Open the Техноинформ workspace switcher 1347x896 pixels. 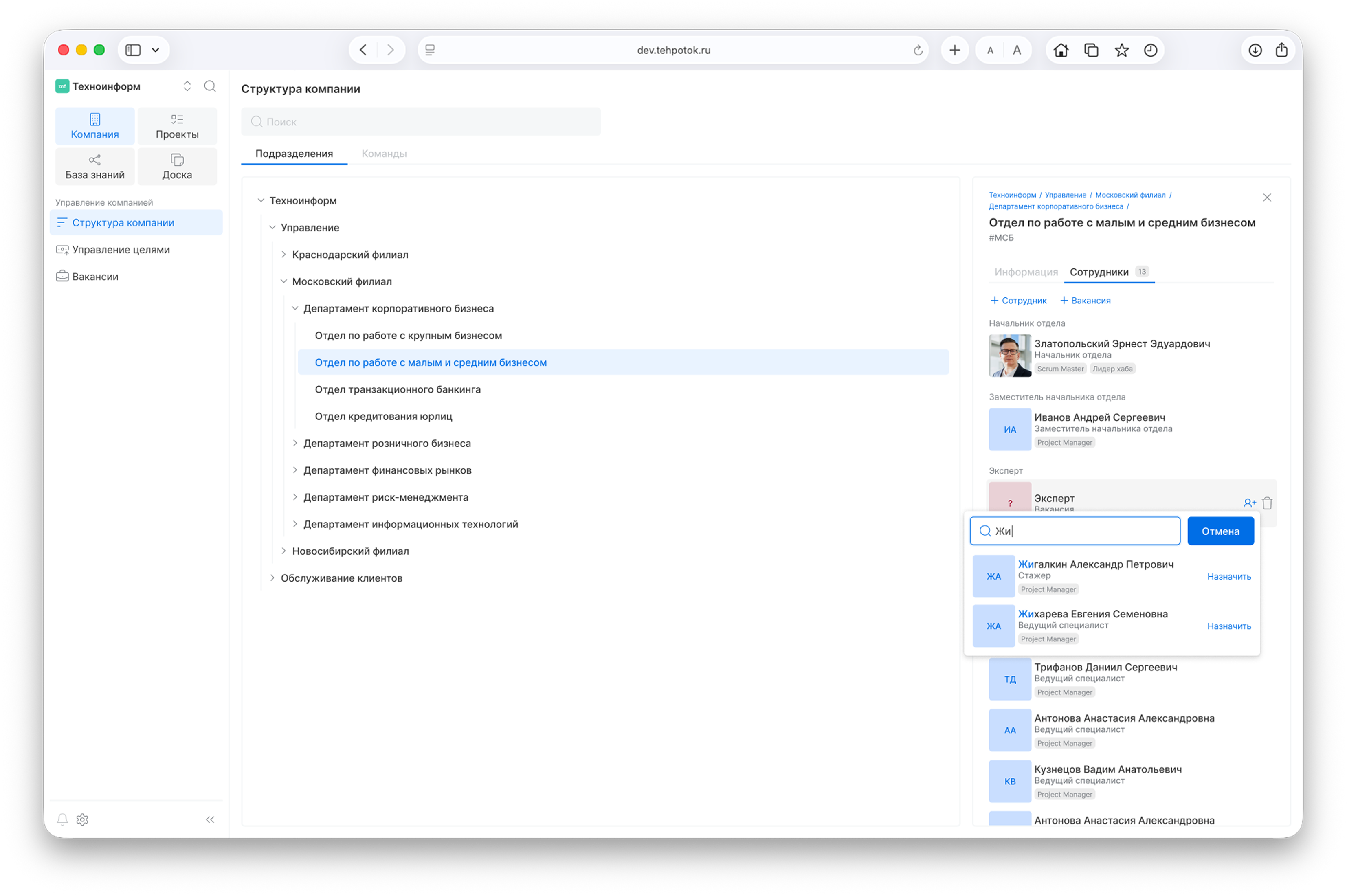187,86
